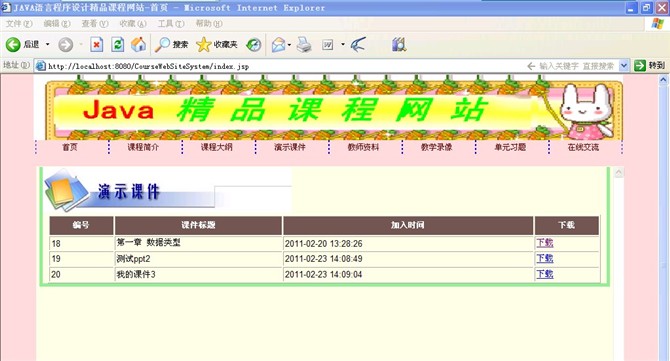Click the Go (转到) green arrow button
Screen dimensions: 670x361
point(649,65)
